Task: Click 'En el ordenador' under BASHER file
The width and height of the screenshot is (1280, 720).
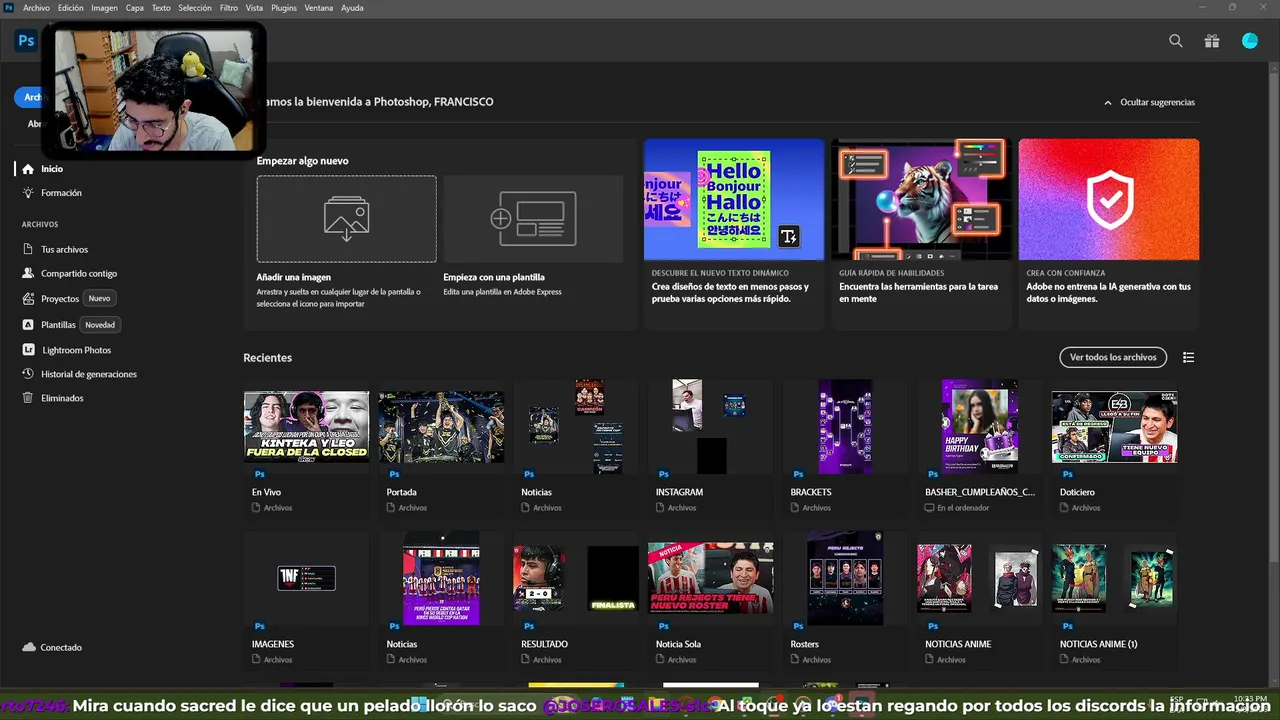Action: tap(963, 508)
